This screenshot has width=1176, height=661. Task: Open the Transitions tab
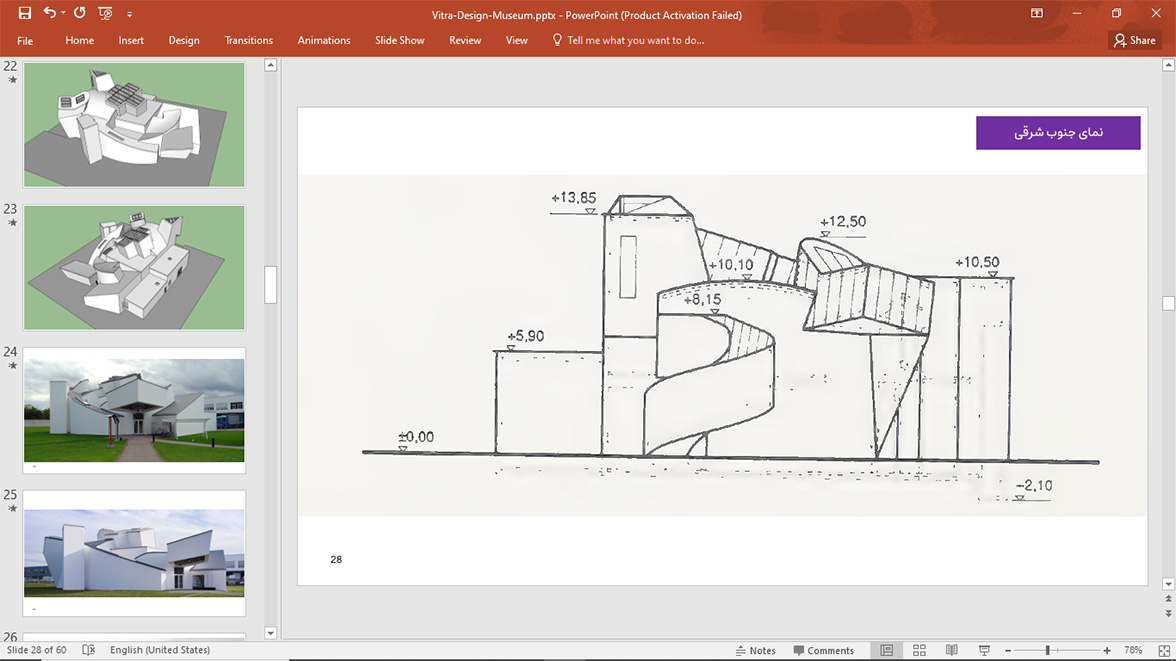click(248, 41)
